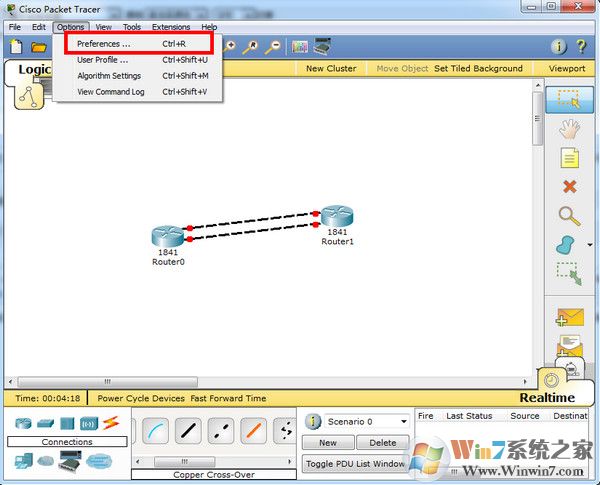The height and width of the screenshot is (485, 600).
Task: Select the Connections lightning bolt category
Action: coord(110,423)
